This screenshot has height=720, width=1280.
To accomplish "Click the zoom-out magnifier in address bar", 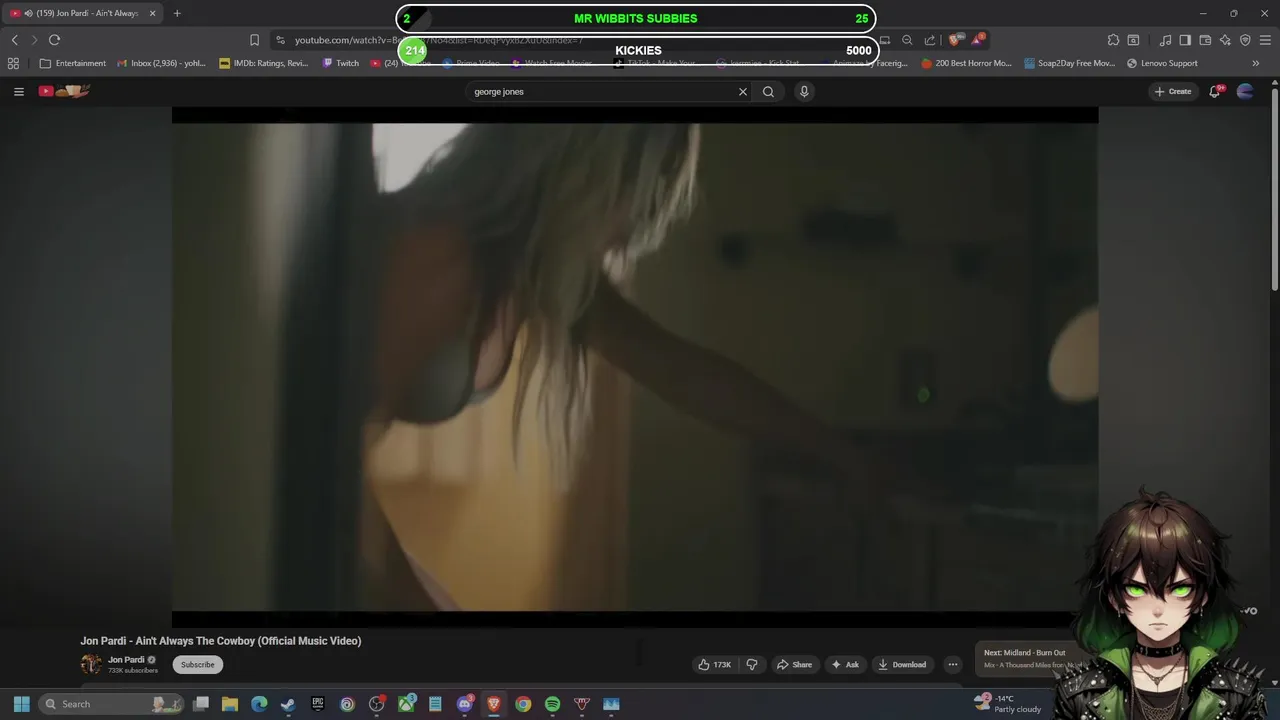I will tap(907, 40).
